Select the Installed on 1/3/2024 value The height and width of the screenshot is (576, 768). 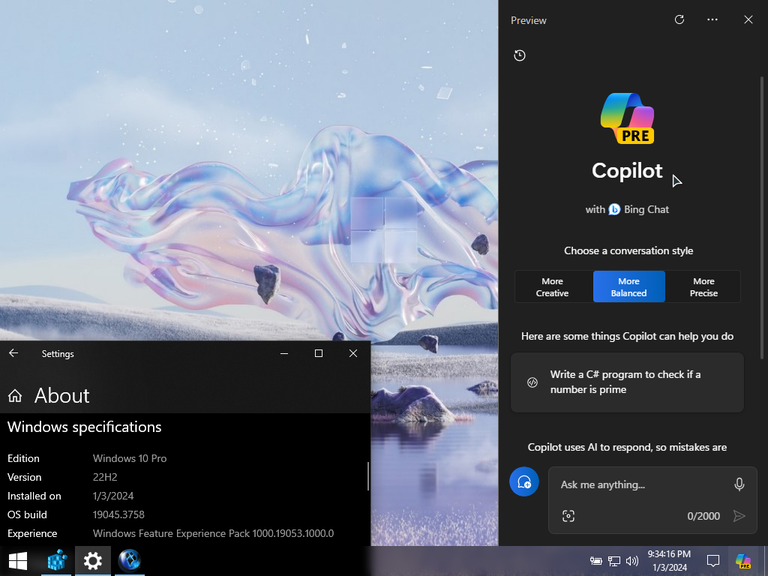pyautogui.click(x=113, y=496)
